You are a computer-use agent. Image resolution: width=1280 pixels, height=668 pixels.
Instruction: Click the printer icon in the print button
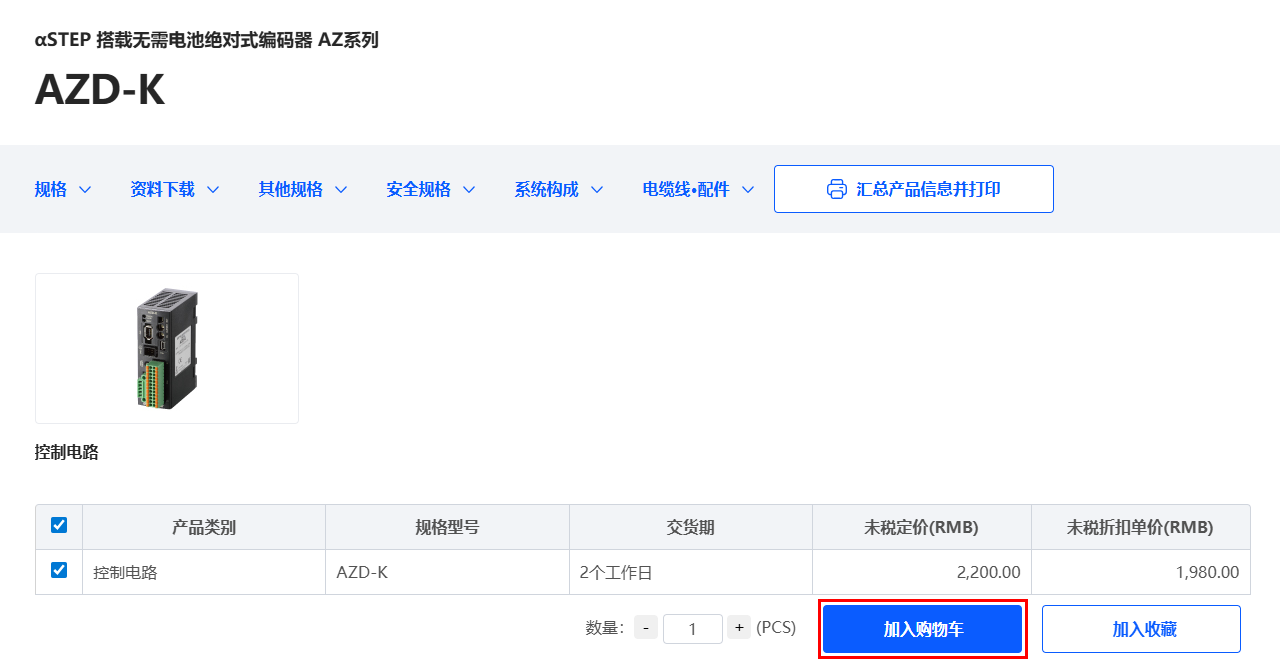click(x=837, y=189)
